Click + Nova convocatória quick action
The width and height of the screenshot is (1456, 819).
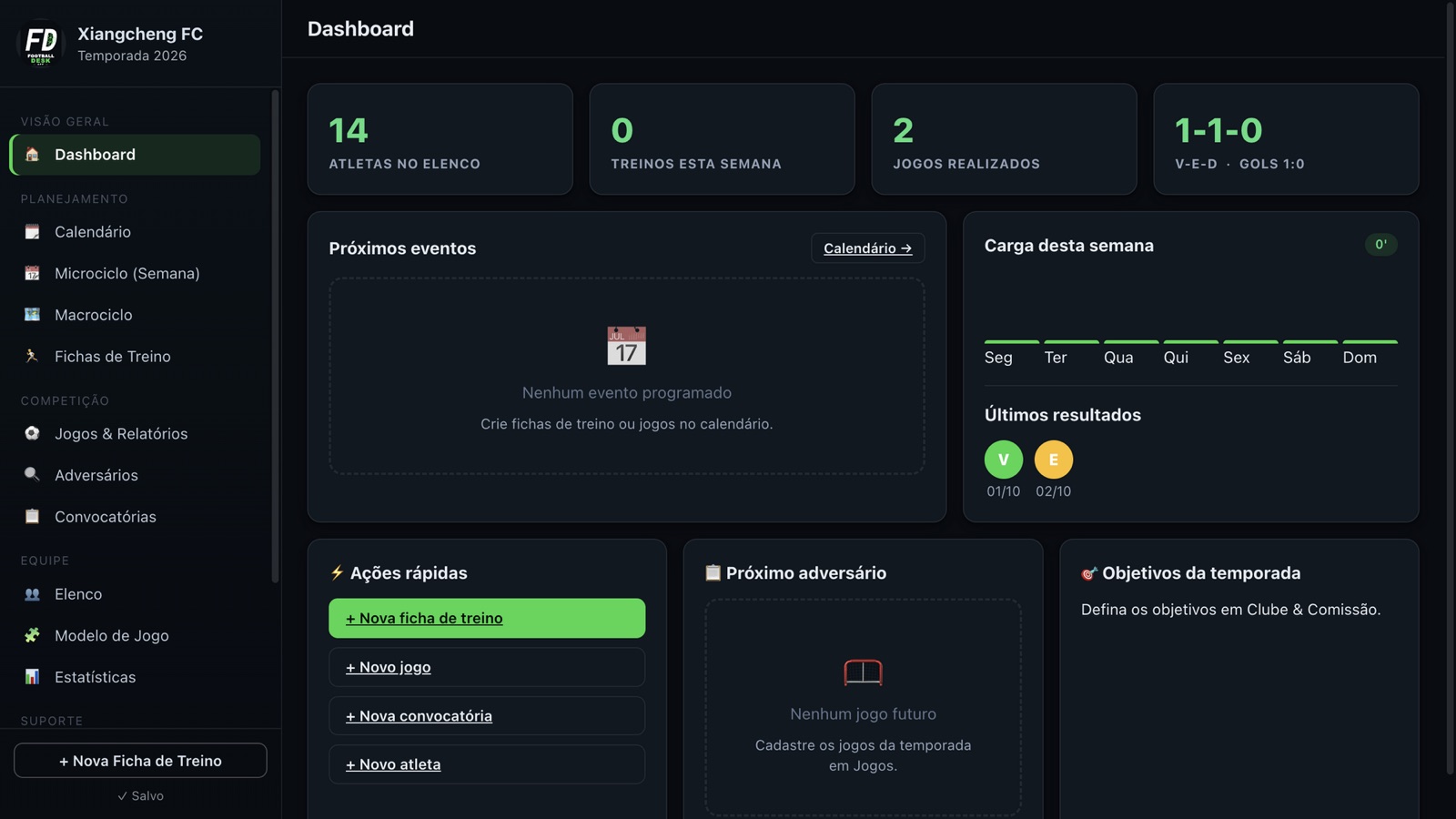487,716
